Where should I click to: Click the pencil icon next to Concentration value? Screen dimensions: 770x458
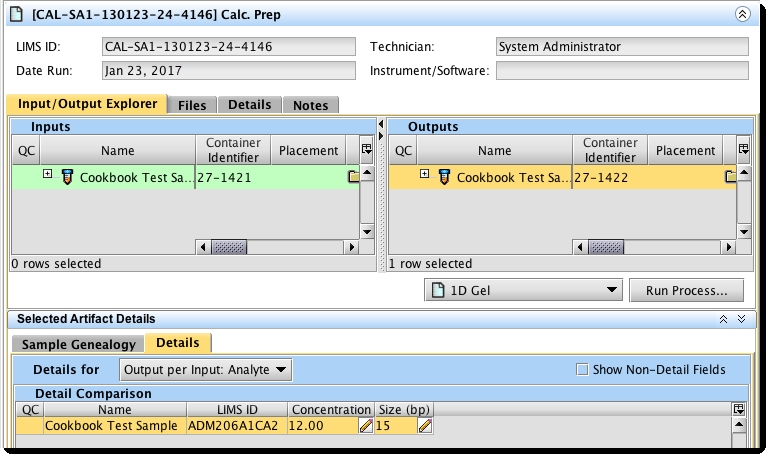tap(366, 426)
